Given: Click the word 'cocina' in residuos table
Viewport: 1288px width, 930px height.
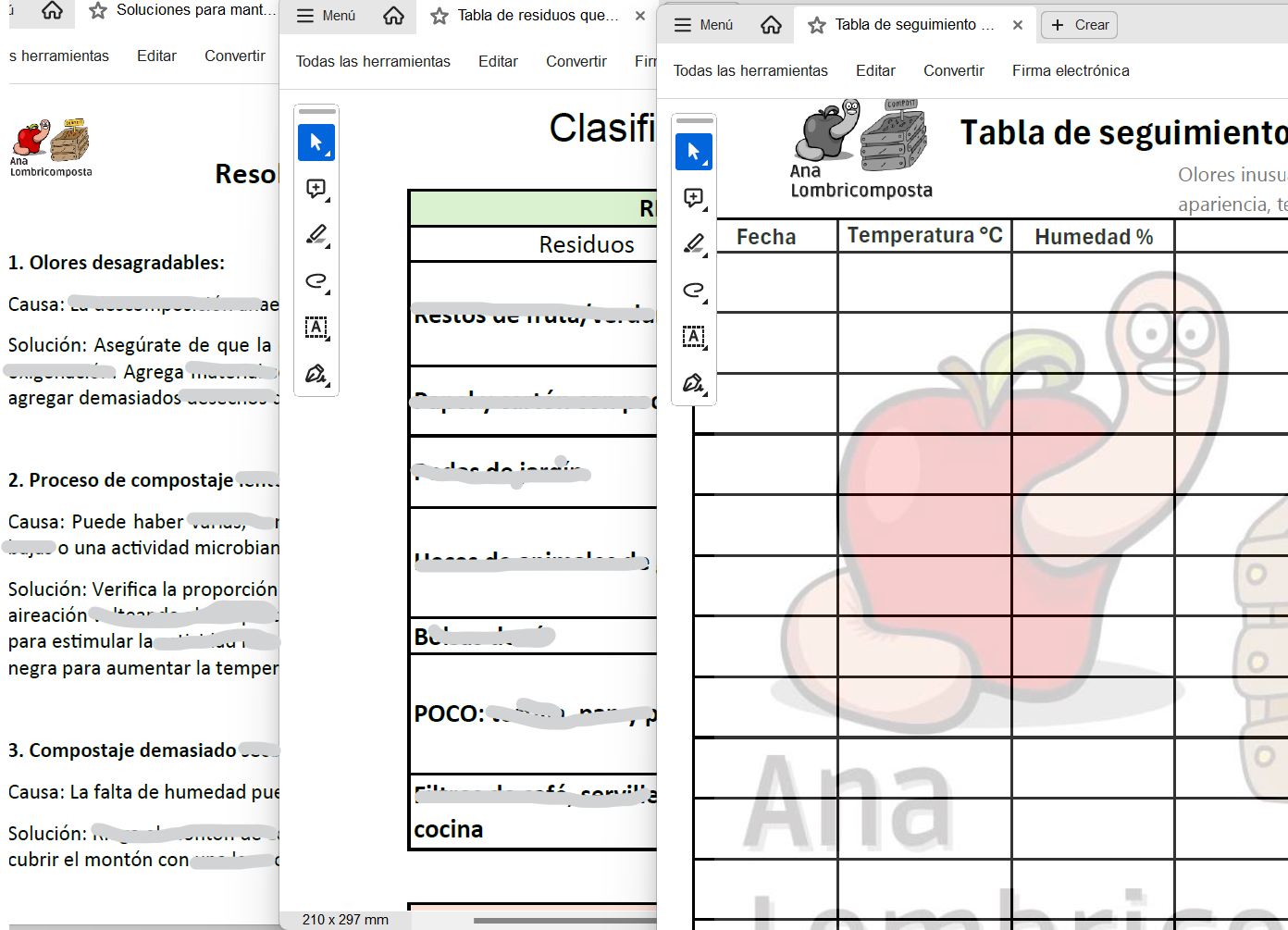Looking at the screenshot, I should point(449,829).
